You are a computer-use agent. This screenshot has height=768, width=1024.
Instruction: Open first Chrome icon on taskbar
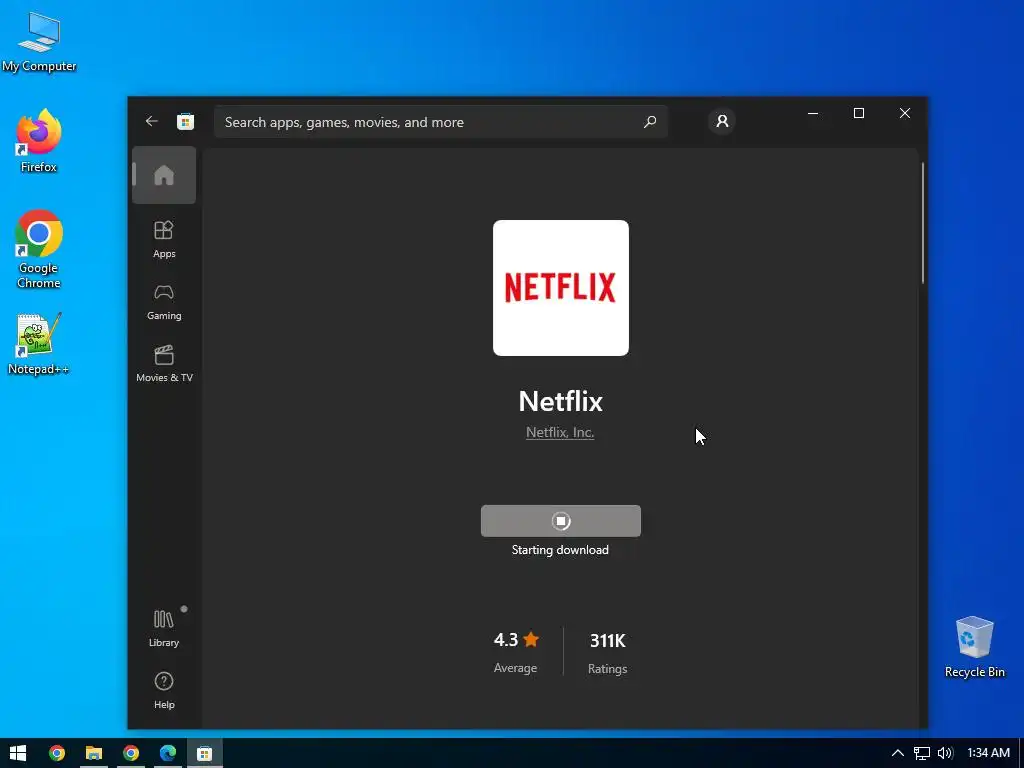click(x=57, y=753)
